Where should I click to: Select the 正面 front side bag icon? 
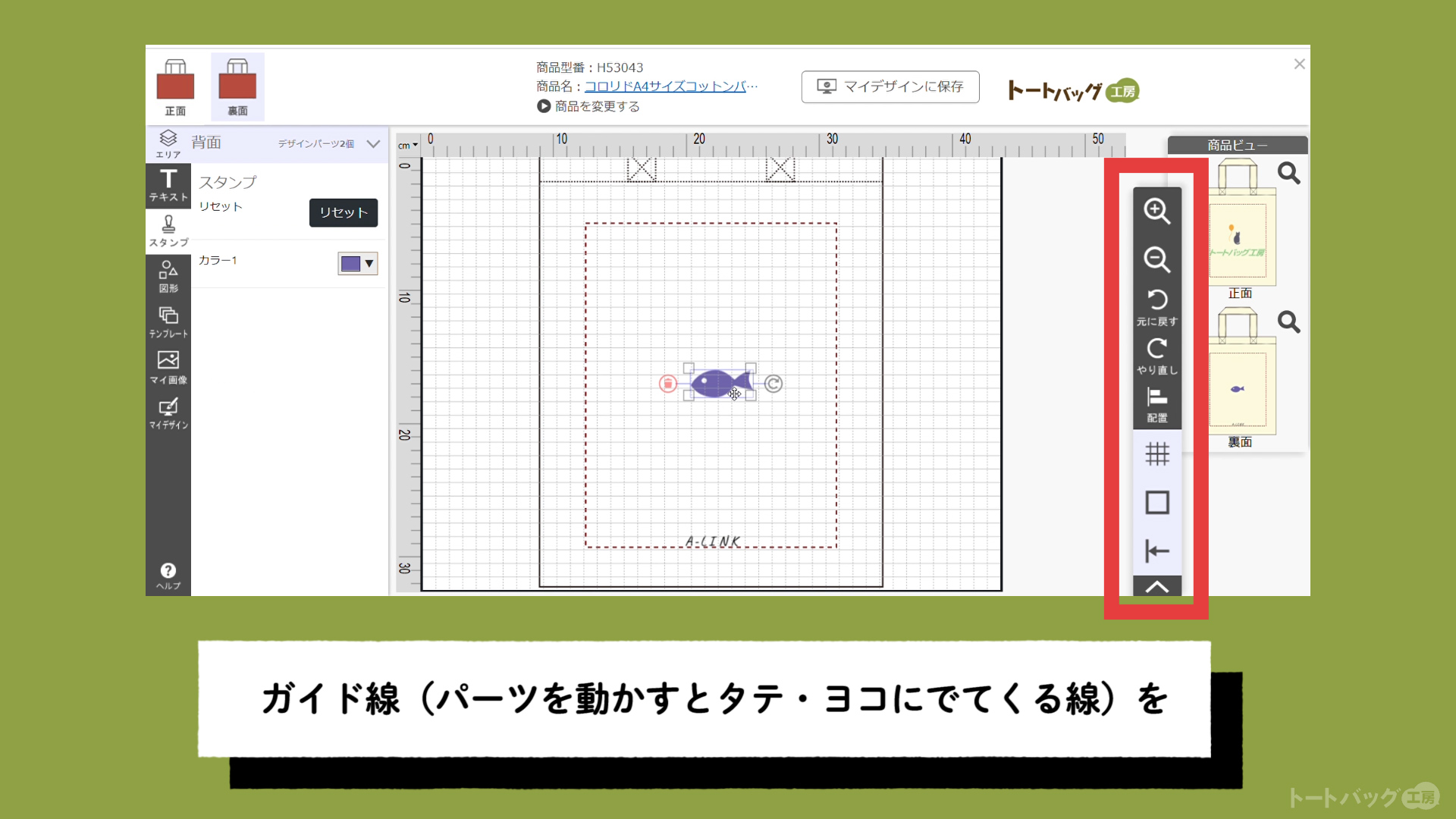(175, 87)
